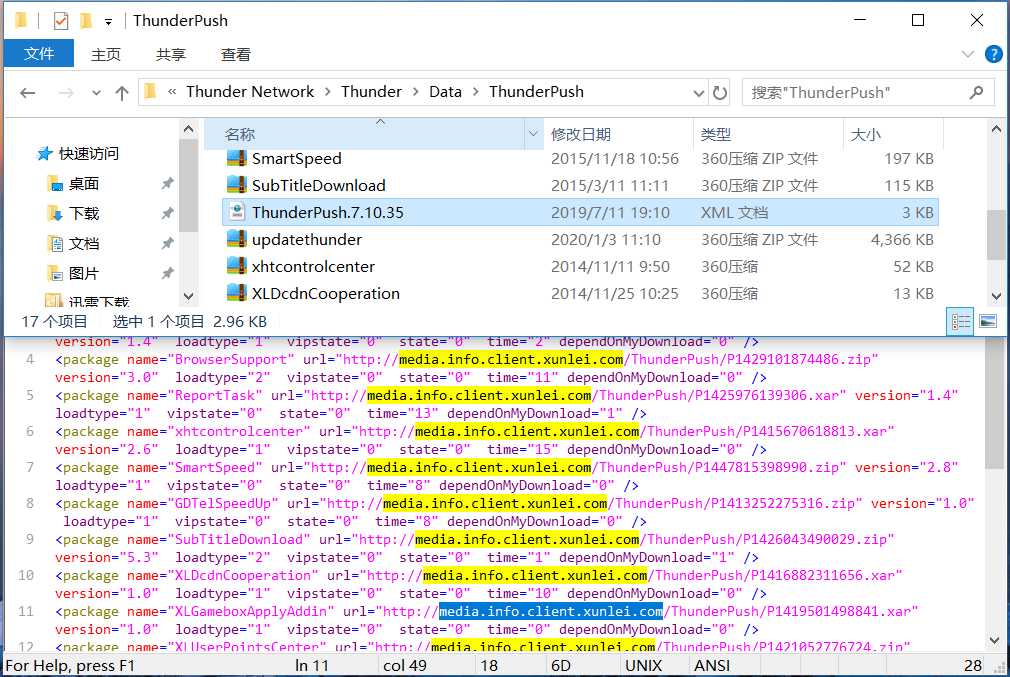Image resolution: width=1010 pixels, height=677 pixels.
Task: Click BrowserSupport package name in editor
Action: coord(231,359)
